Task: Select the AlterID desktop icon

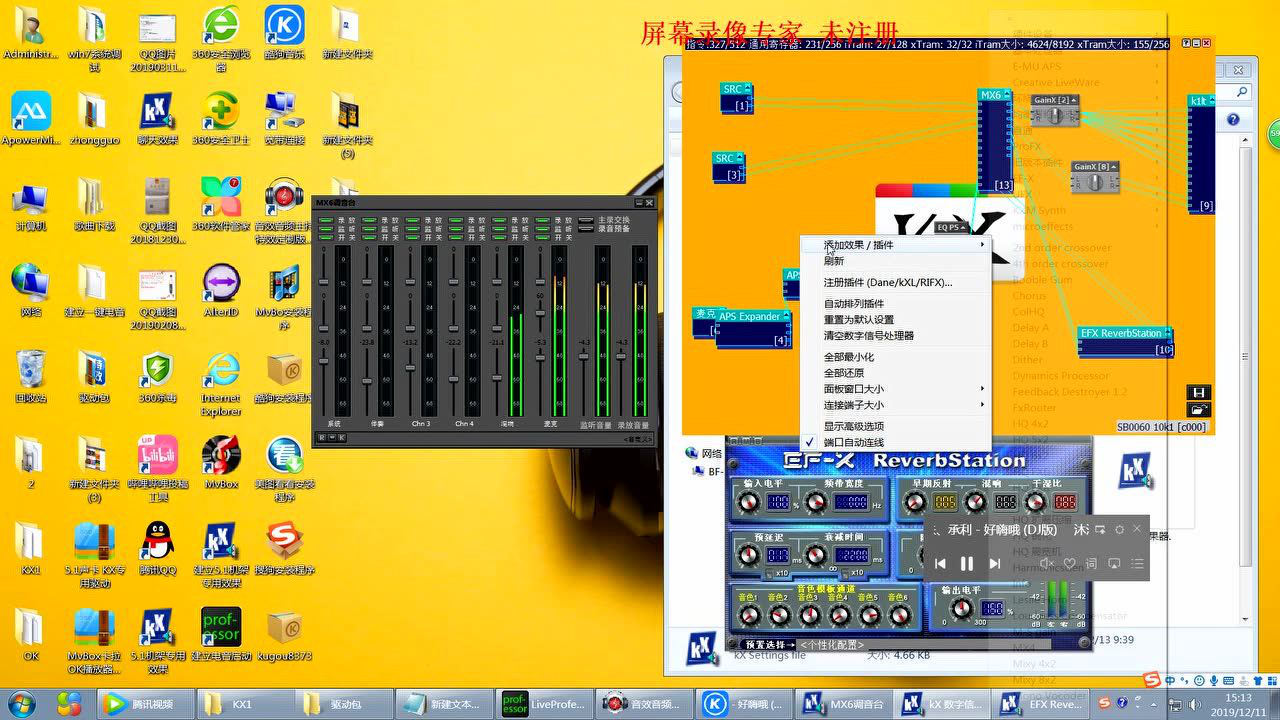Action: [220, 291]
